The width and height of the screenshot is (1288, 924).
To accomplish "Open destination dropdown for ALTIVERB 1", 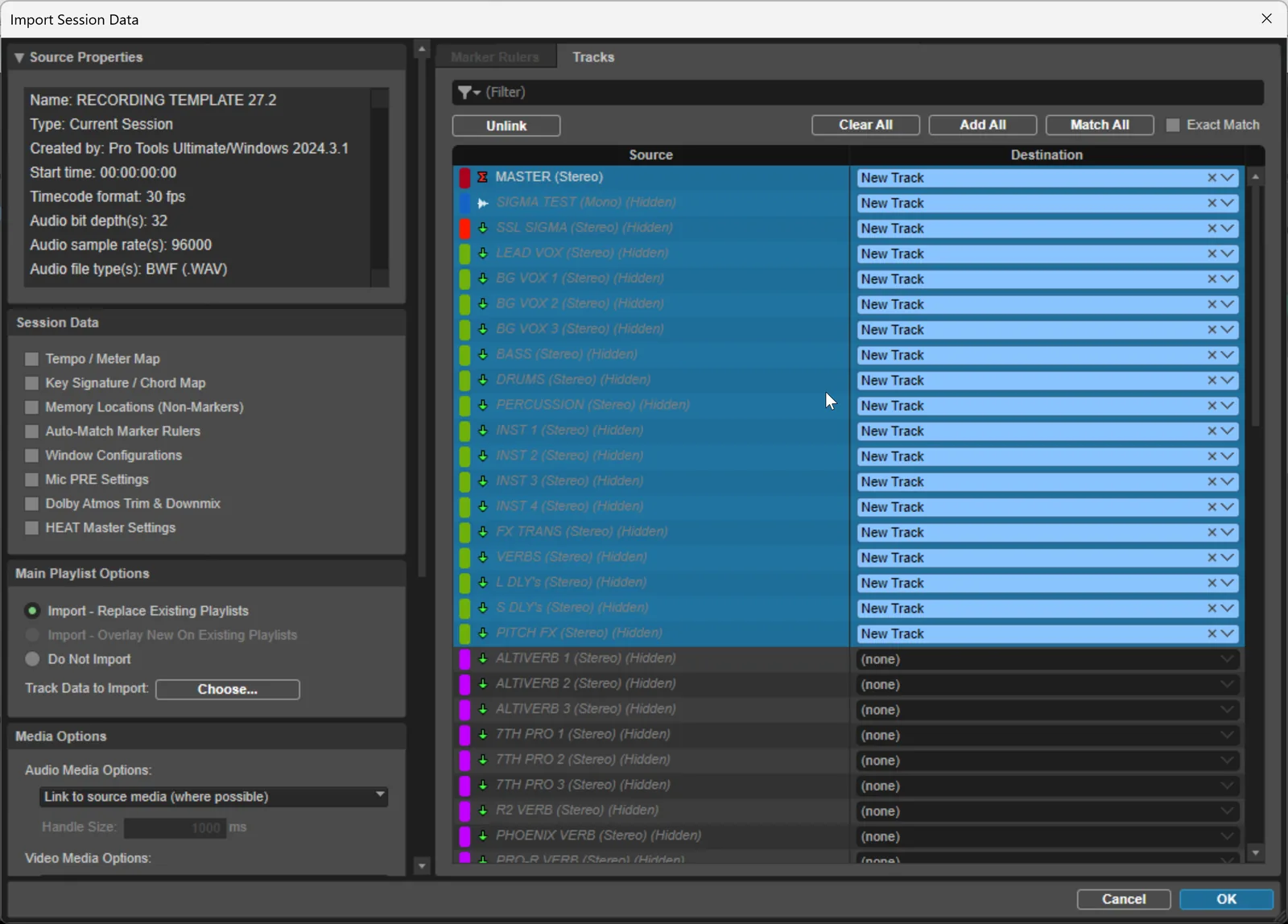I will click(x=1227, y=659).
